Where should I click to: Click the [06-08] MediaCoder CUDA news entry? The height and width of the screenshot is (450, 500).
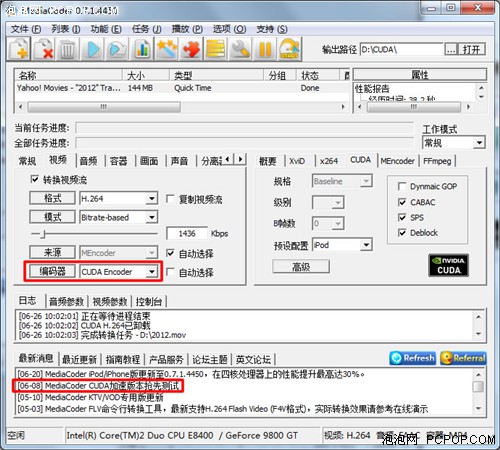tap(98, 386)
